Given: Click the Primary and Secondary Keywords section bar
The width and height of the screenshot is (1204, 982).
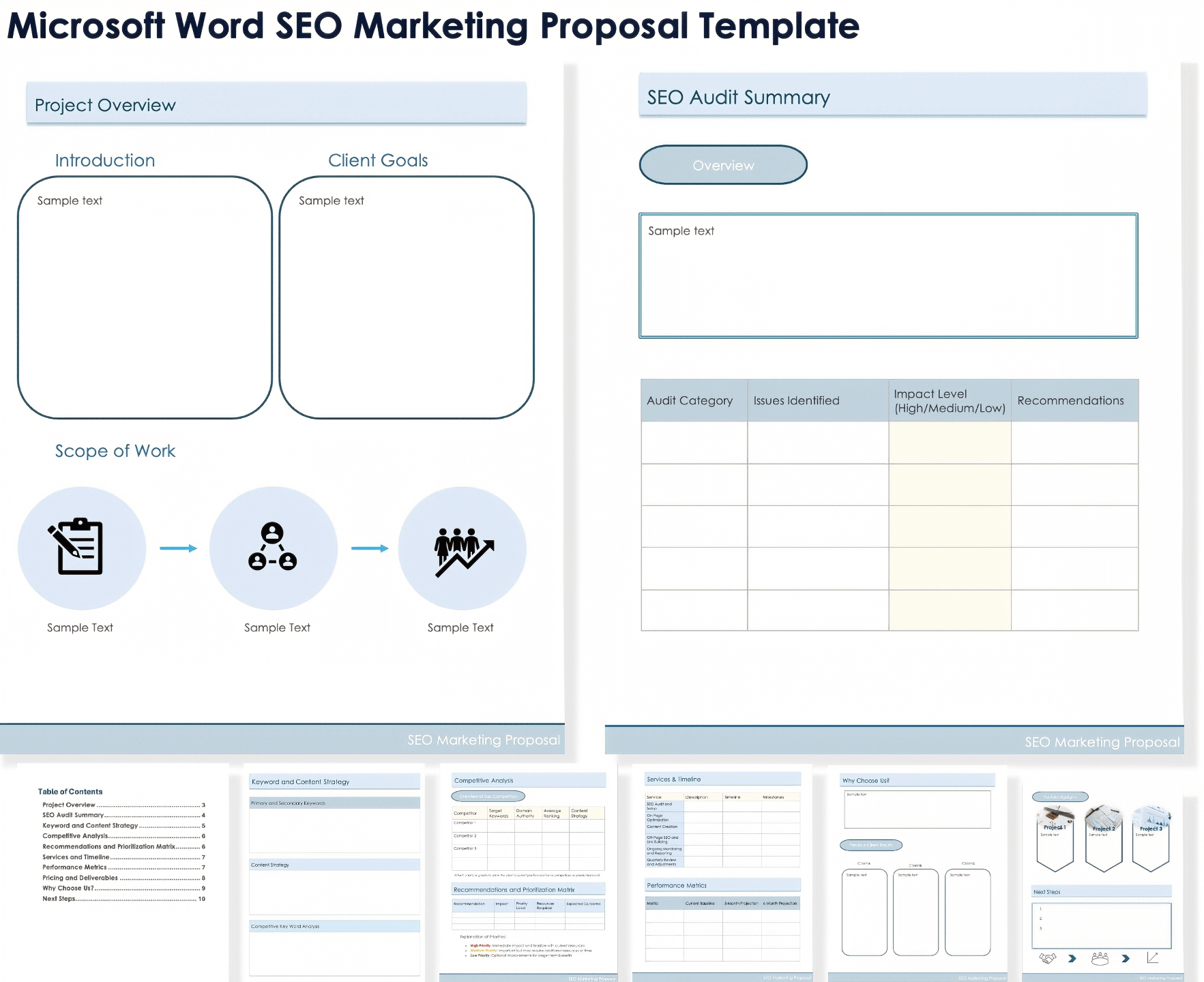Looking at the screenshot, I should tap(334, 803).
